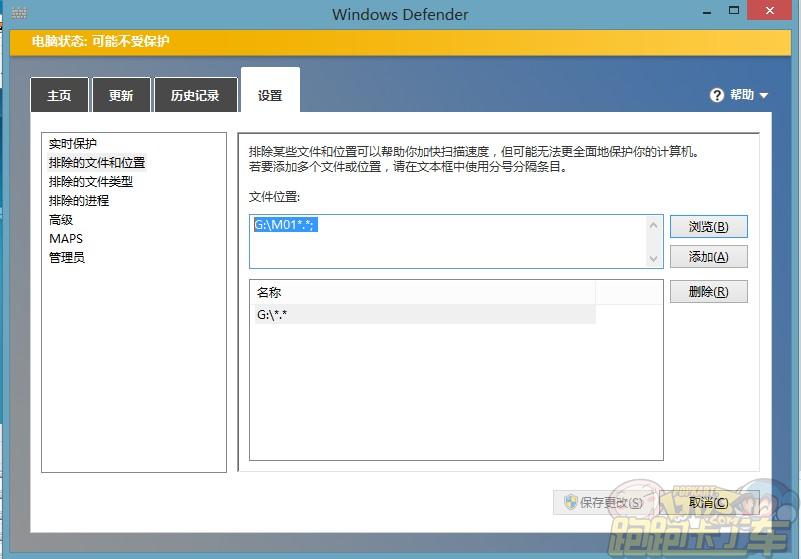The image size is (801, 559).
Task: Select 实时保护 in the settings list
Action: click(x=73, y=144)
